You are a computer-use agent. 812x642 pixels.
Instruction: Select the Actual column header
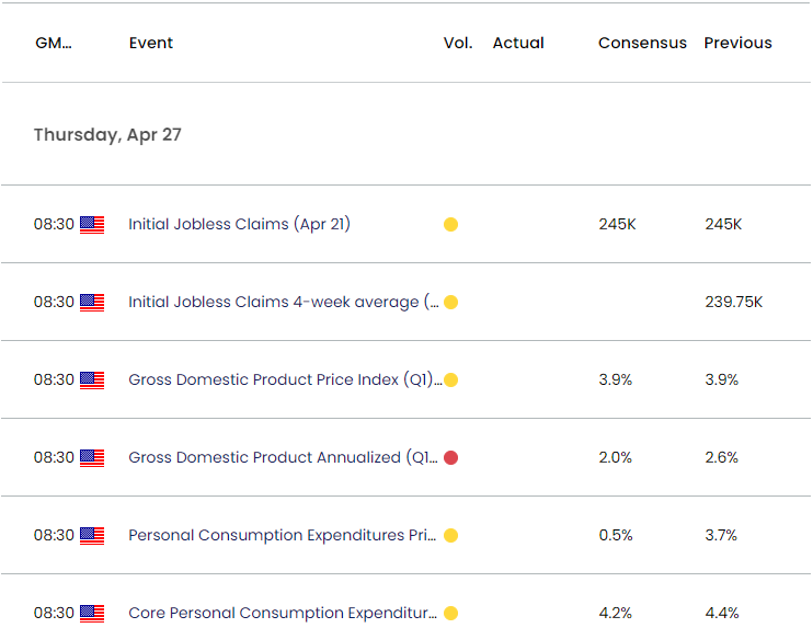coord(518,43)
